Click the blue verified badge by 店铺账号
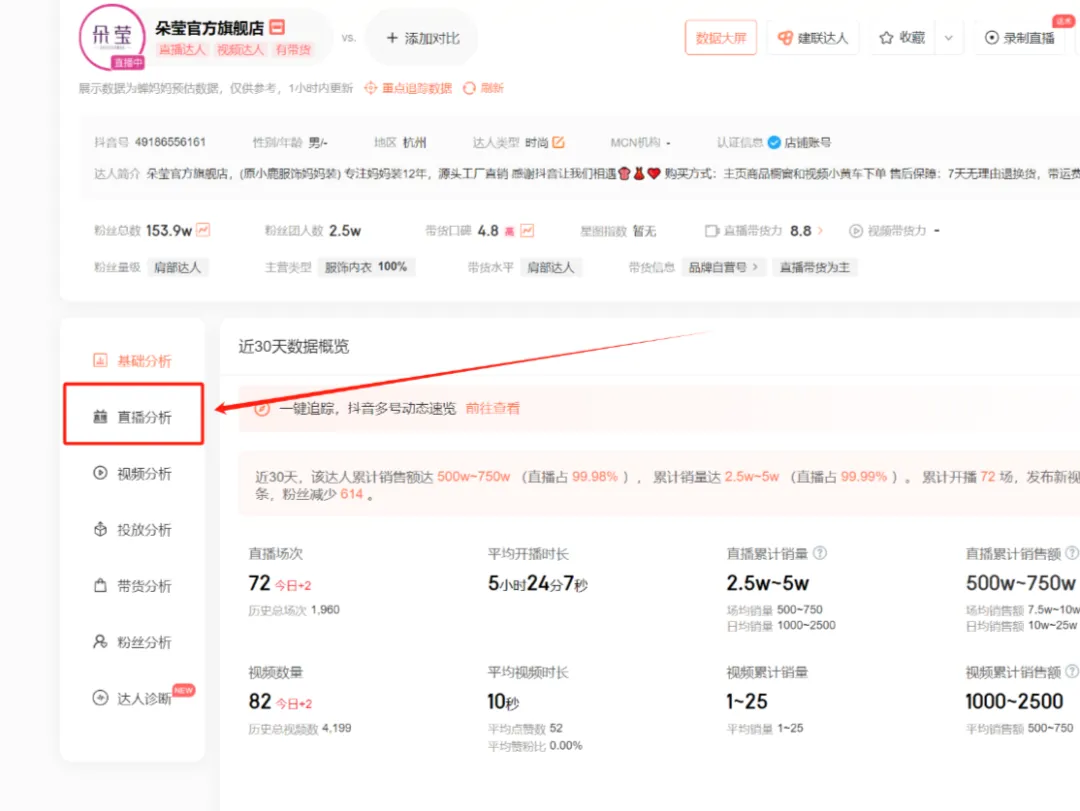Image resolution: width=1080 pixels, height=811 pixels. [774, 143]
